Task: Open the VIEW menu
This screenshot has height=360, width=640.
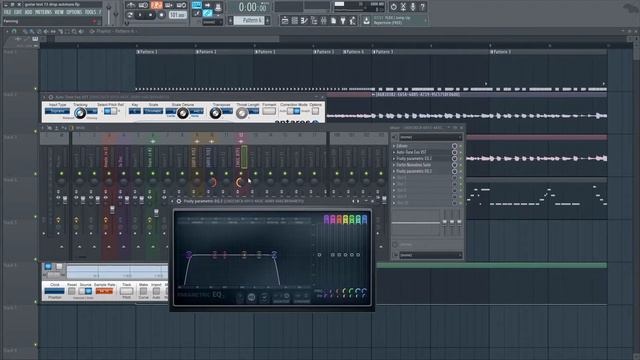Action: coord(59,12)
